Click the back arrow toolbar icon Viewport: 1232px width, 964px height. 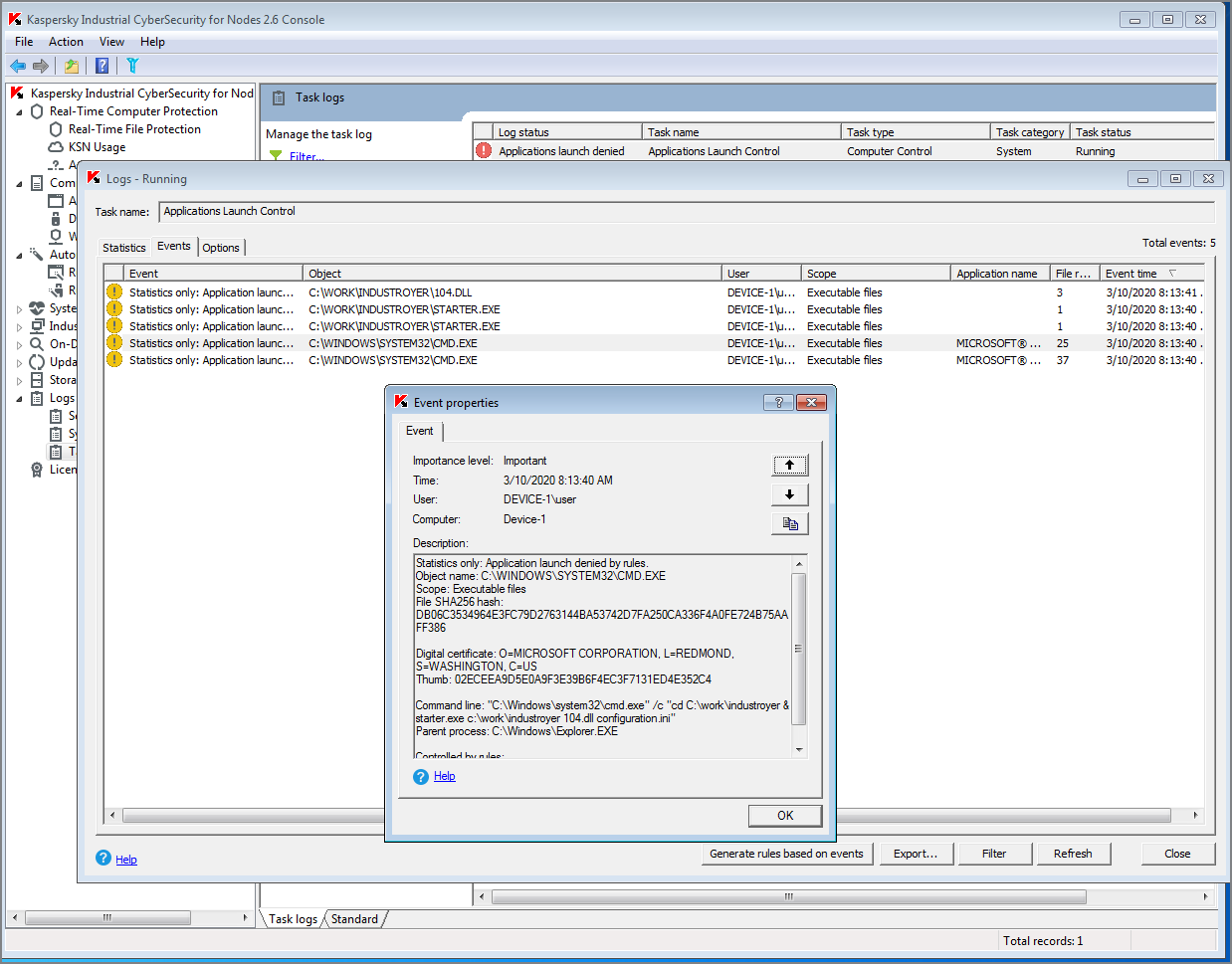pos(18,66)
